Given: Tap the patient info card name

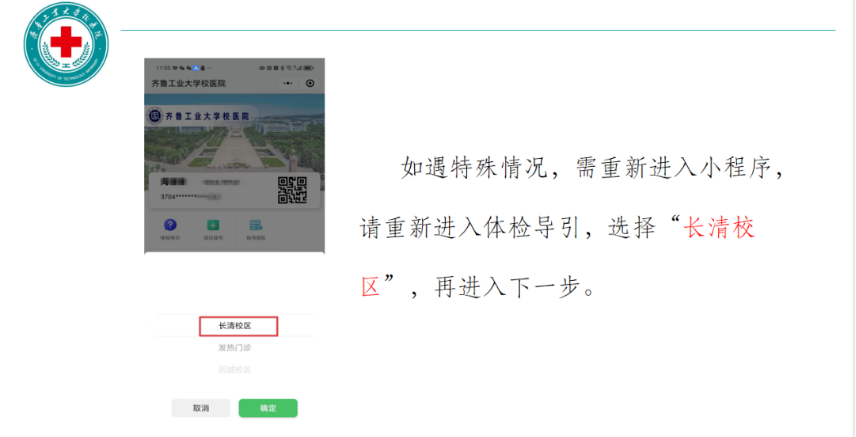Looking at the screenshot, I should point(173,184).
